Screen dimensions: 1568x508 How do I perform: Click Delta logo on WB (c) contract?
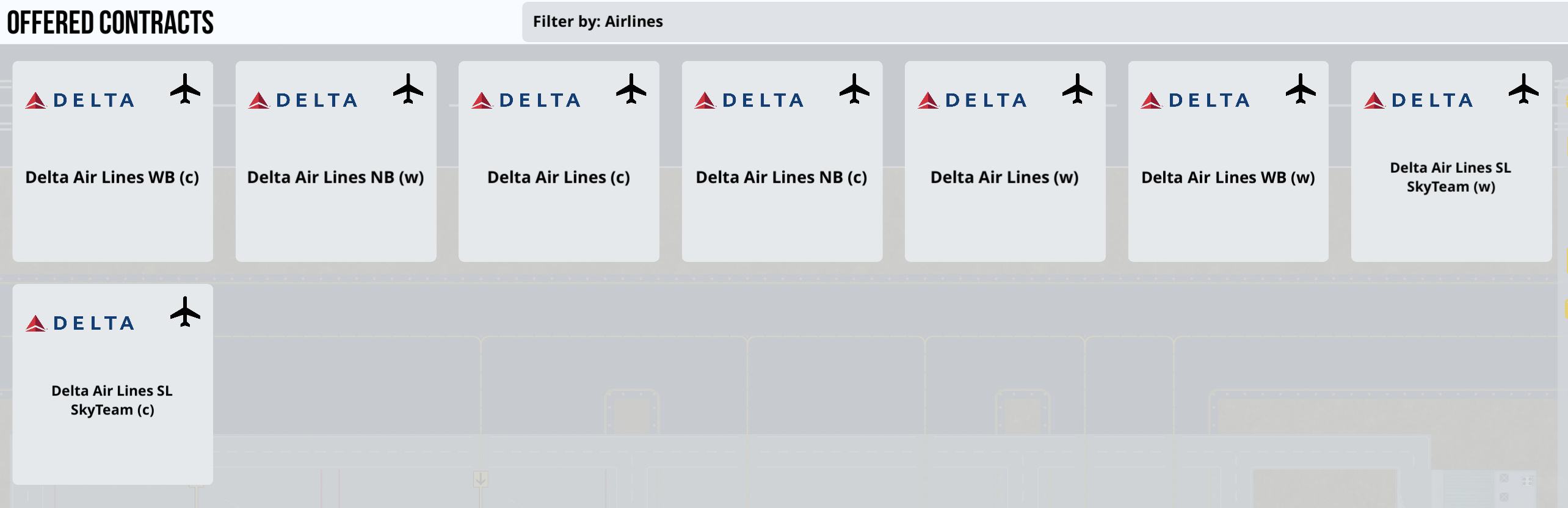pos(79,100)
